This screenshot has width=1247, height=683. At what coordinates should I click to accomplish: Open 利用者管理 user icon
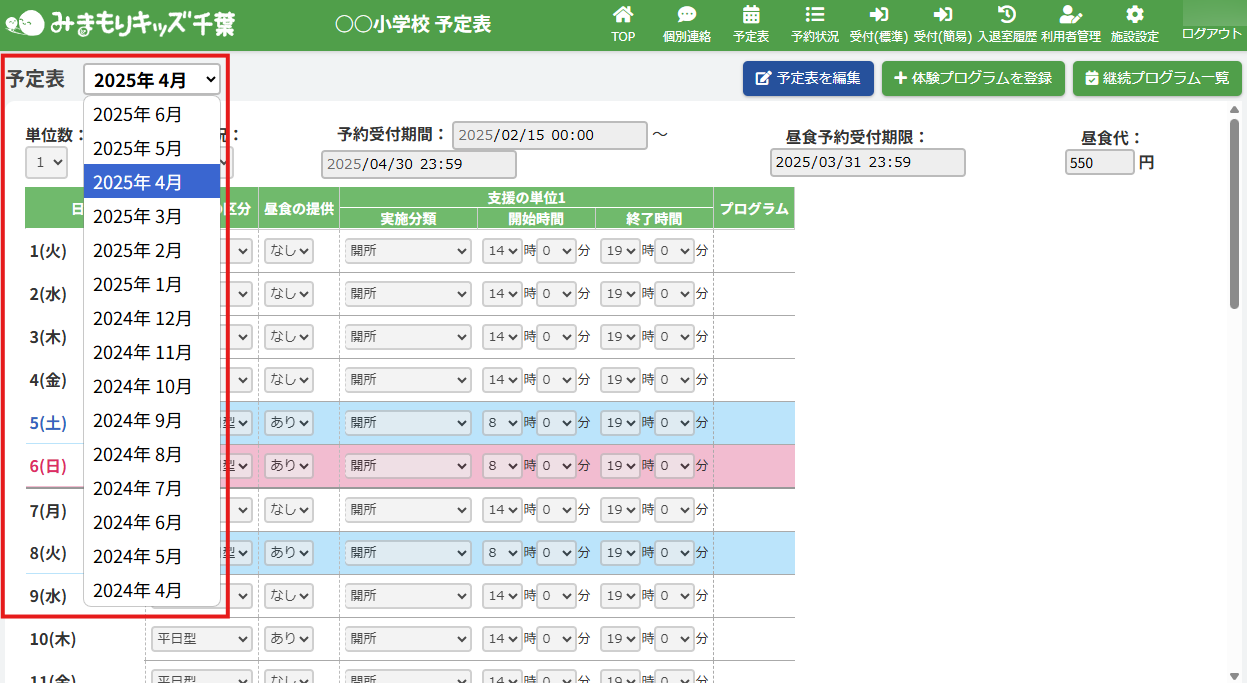point(1070,16)
